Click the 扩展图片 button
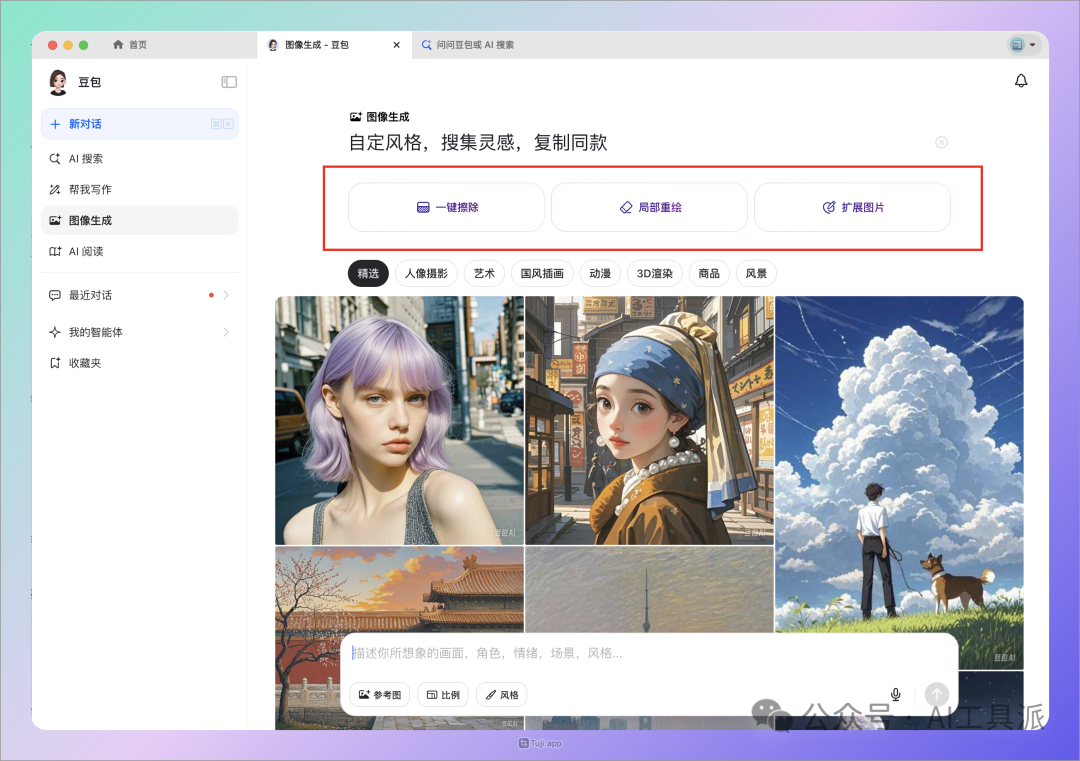Image resolution: width=1080 pixels, height=761 pixels. click(x=853, y=207)
